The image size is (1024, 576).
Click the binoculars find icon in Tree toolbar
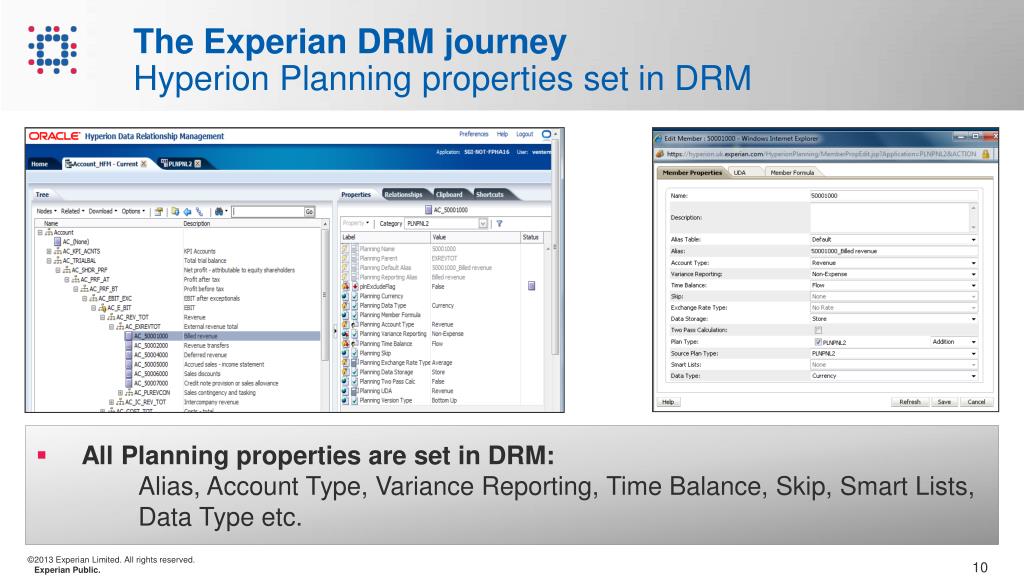219,212
